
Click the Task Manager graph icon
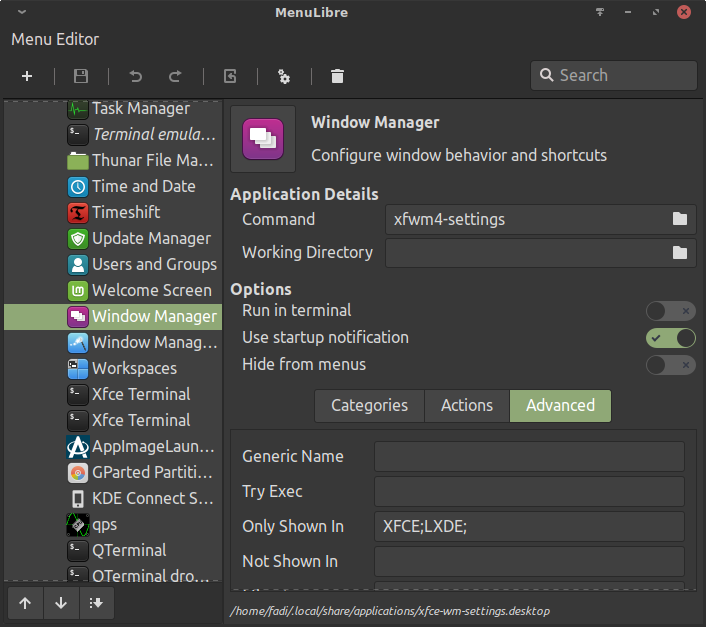coord(78,109)
